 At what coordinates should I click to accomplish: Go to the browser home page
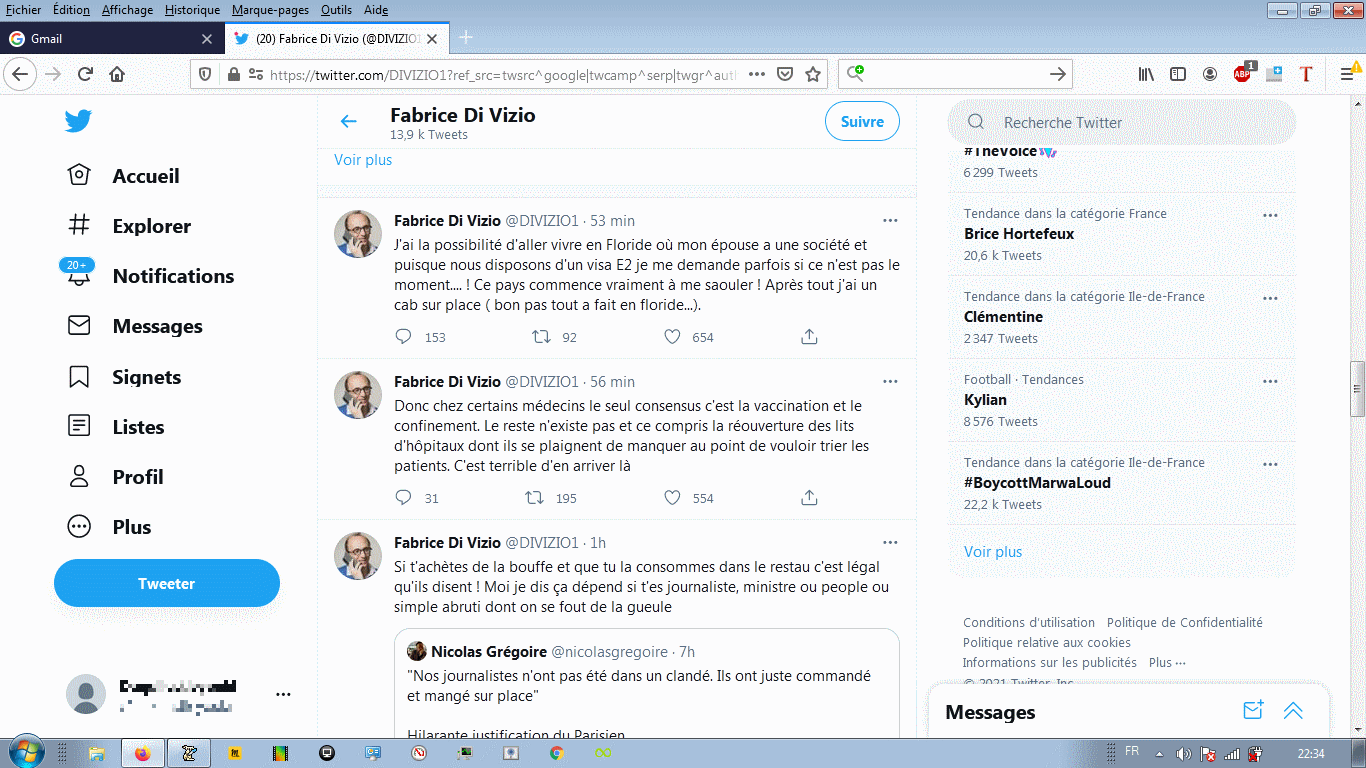point(117,74)
